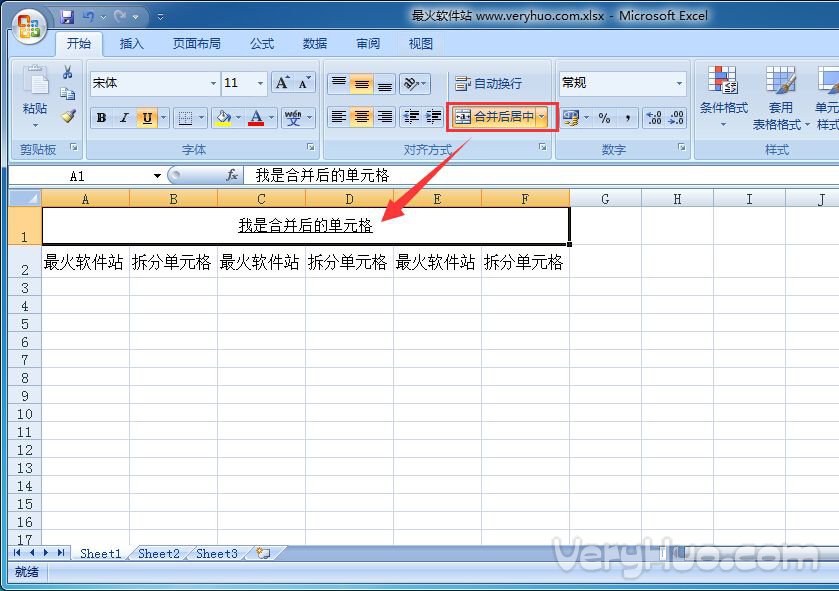
Task: Switch to the 数据 ribbon tab
Action: point(315,44)
